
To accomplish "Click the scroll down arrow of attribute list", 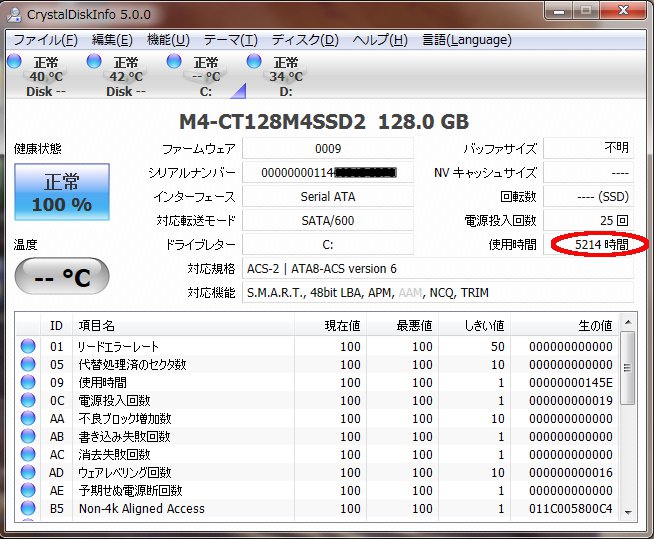I will [x=628, y=512].
